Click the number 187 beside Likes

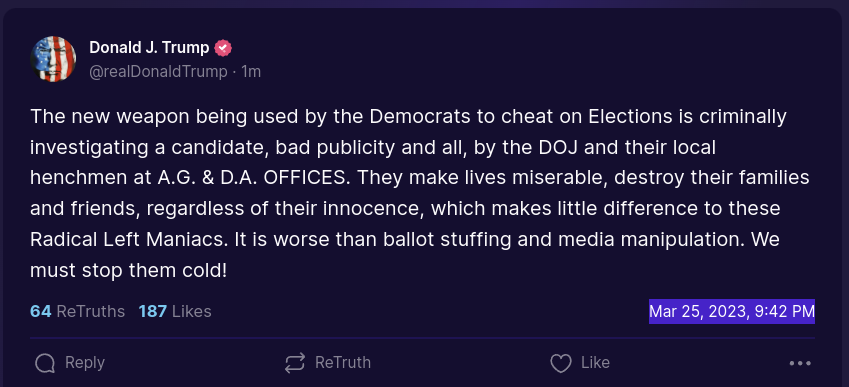click(153, 311)
